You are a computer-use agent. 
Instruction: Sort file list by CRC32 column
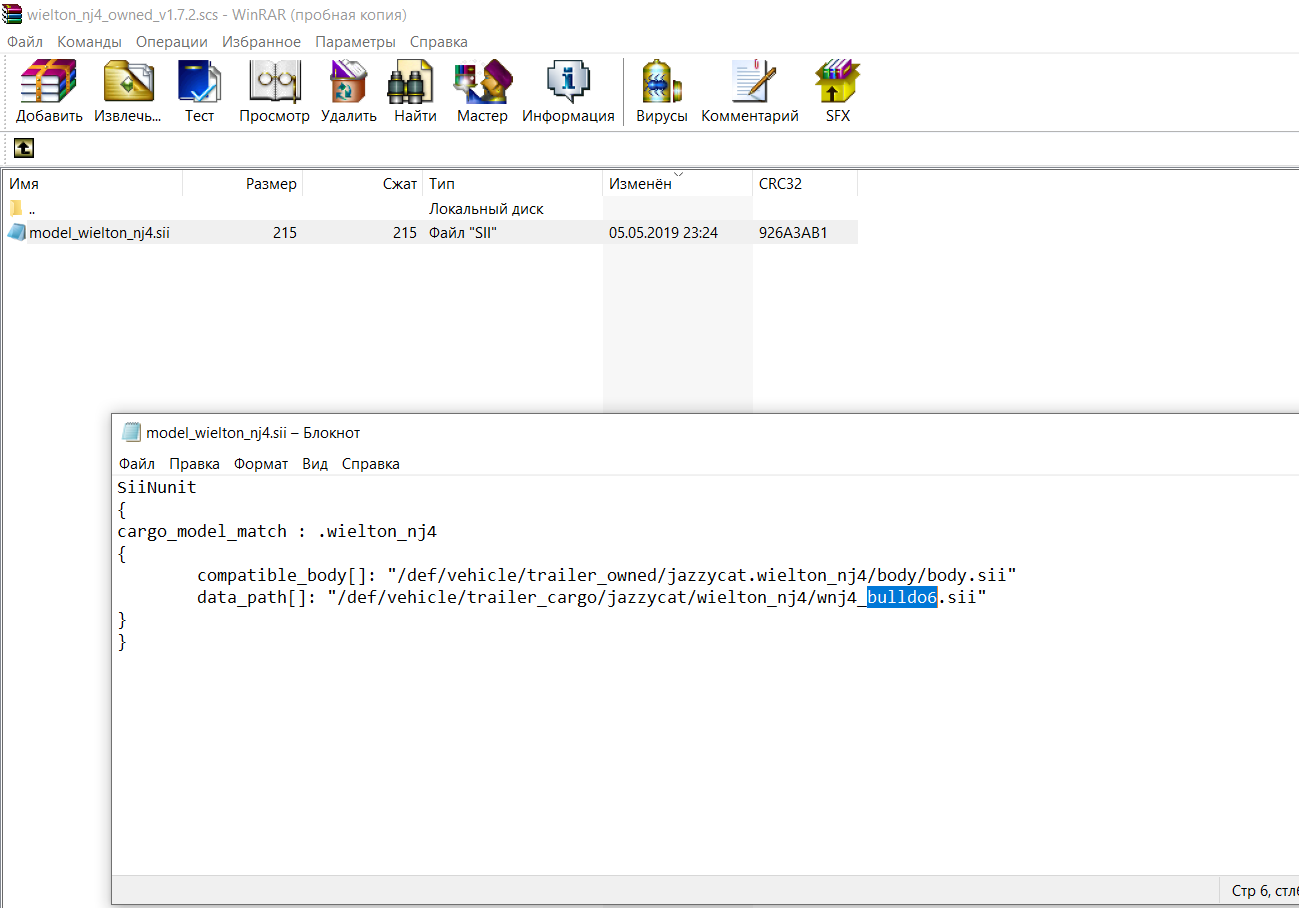805,184
